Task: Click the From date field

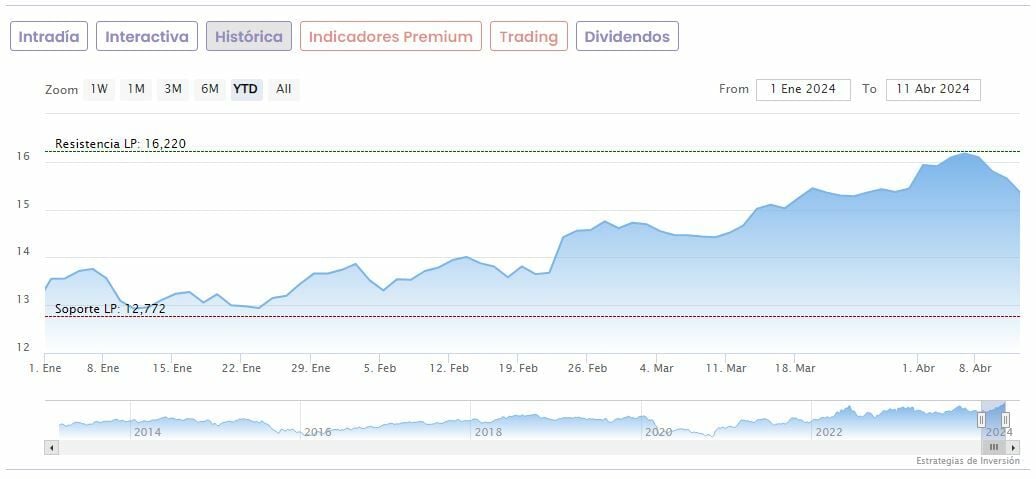Action: coord(803,89)
